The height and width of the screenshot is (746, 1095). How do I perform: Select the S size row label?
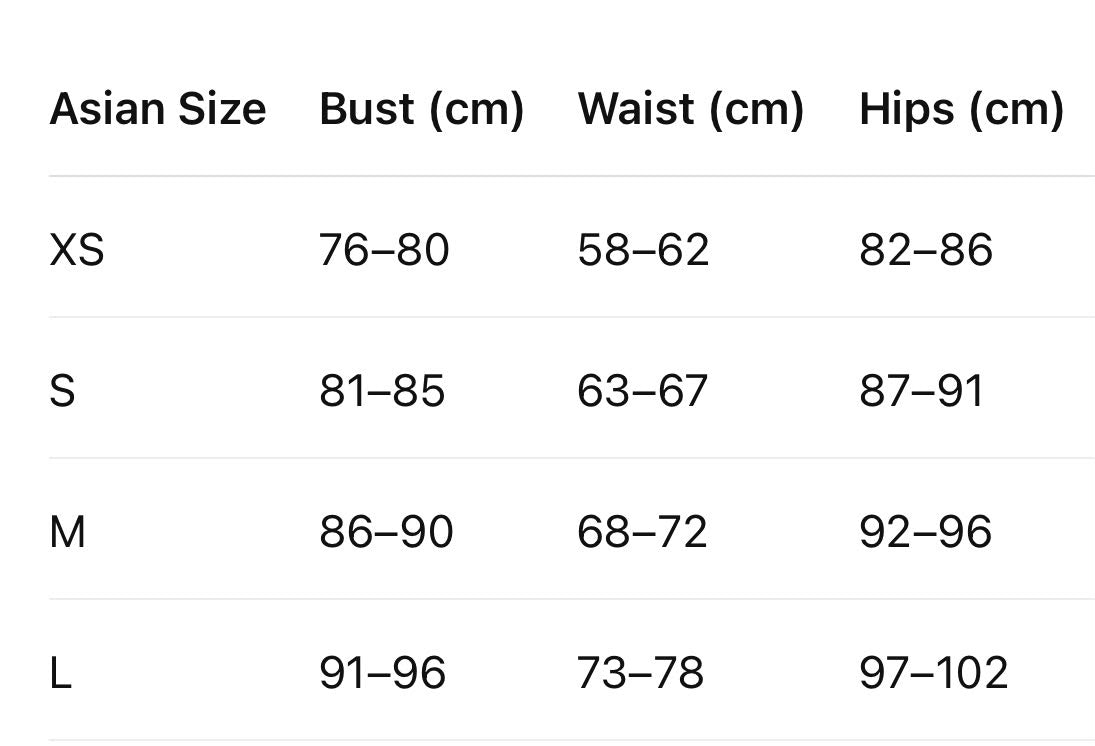click(62, 390)
